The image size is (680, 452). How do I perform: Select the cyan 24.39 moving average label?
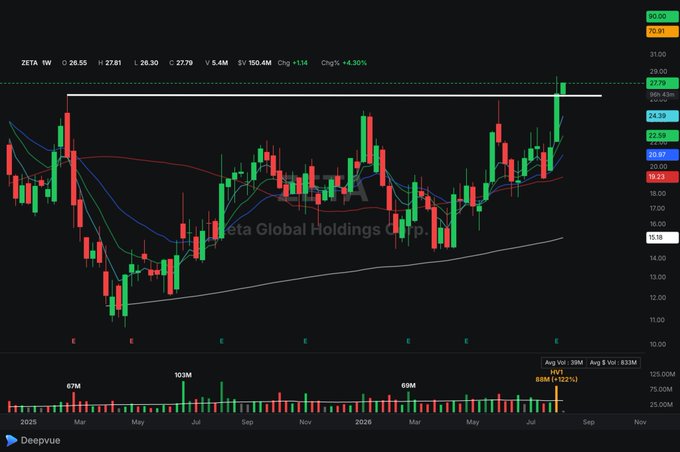(662, 116)
